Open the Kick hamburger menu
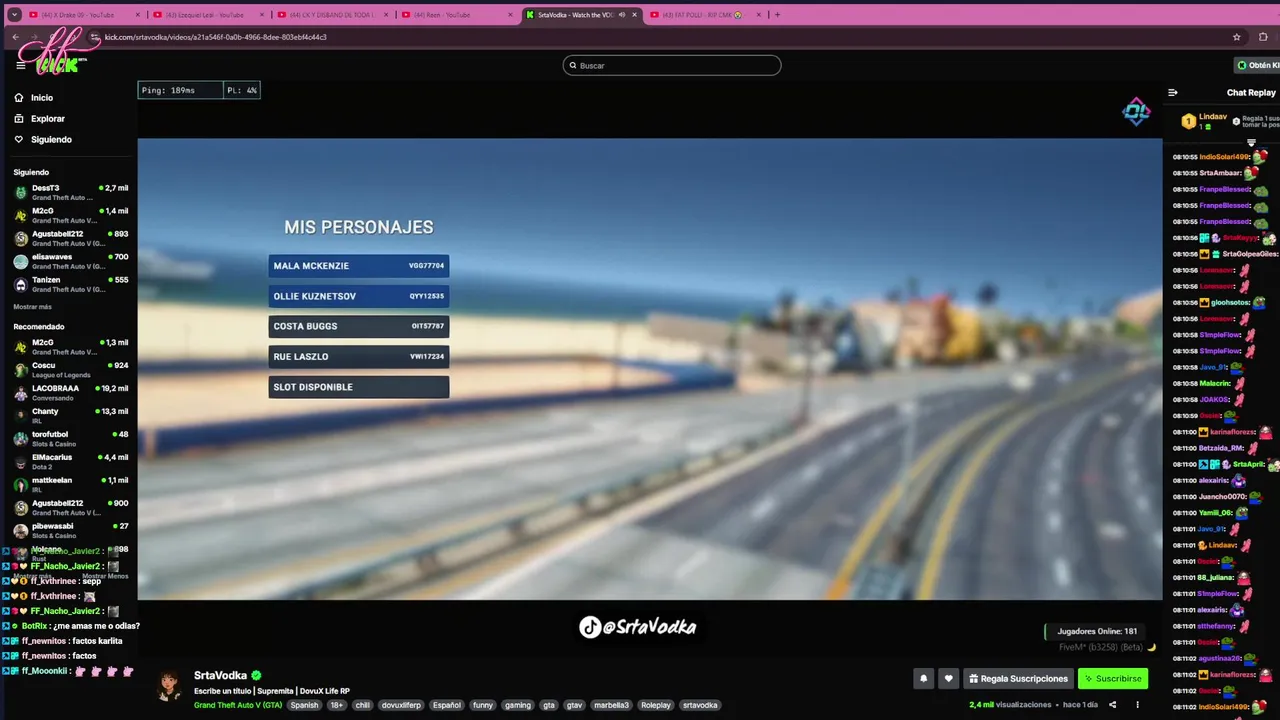 (x=20, y=65)
